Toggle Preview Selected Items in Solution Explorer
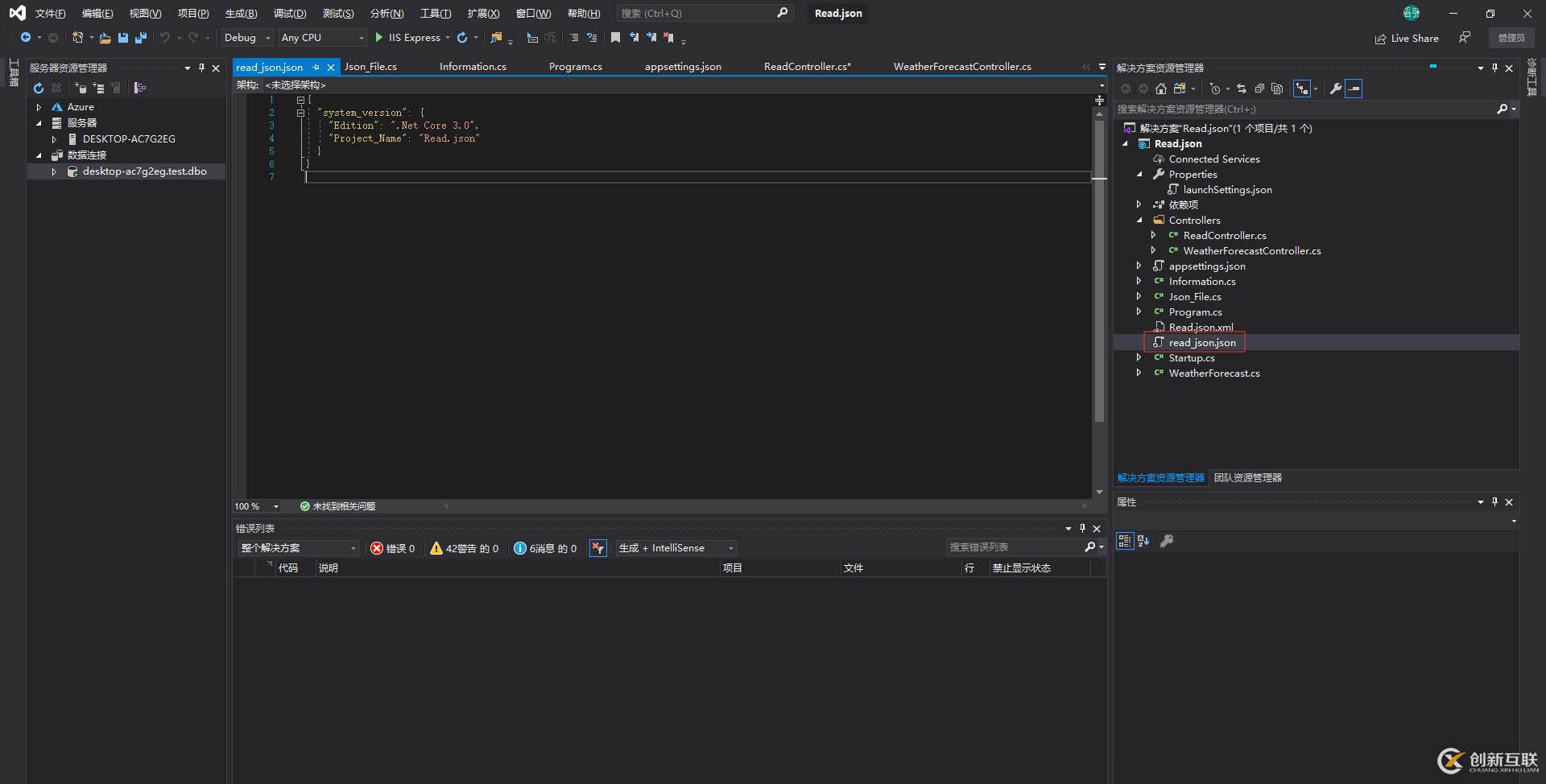The image size is (1546, 784). (x=1279, y=89)
